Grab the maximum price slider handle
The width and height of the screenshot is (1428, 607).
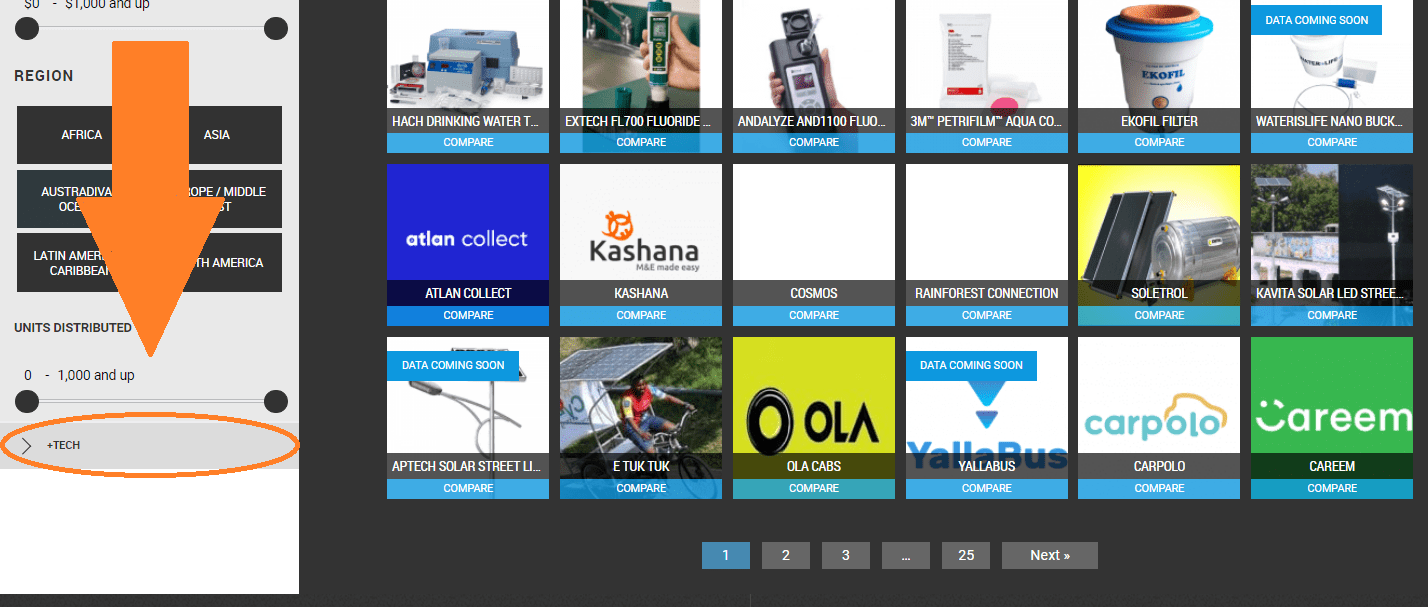(x=276, y=29)
